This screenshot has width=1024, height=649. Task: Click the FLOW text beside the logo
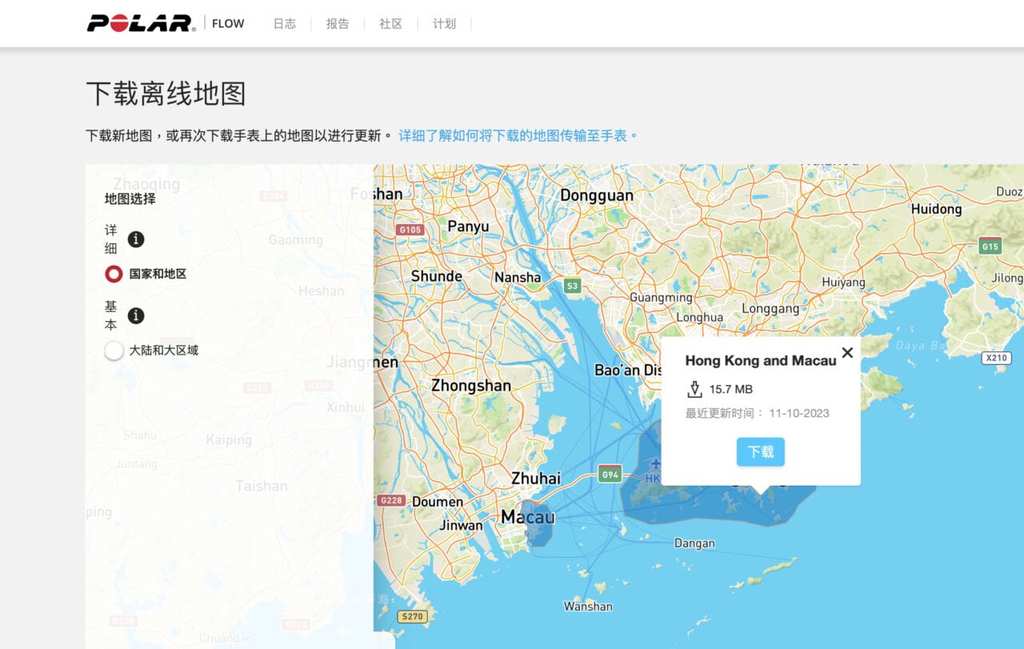coord(228,24)
